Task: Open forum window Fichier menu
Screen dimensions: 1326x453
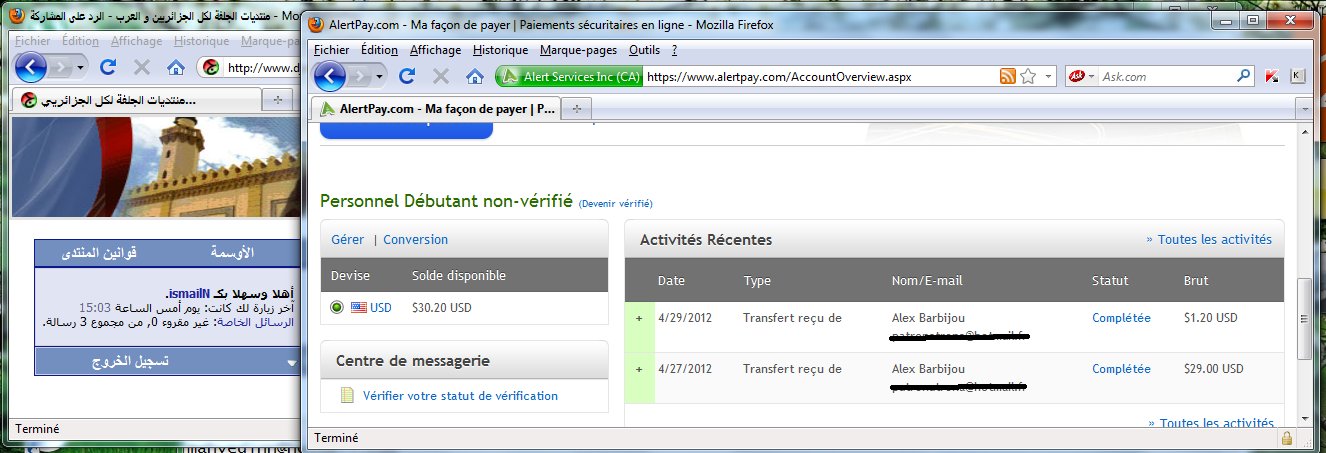Action: pos(32,42)
